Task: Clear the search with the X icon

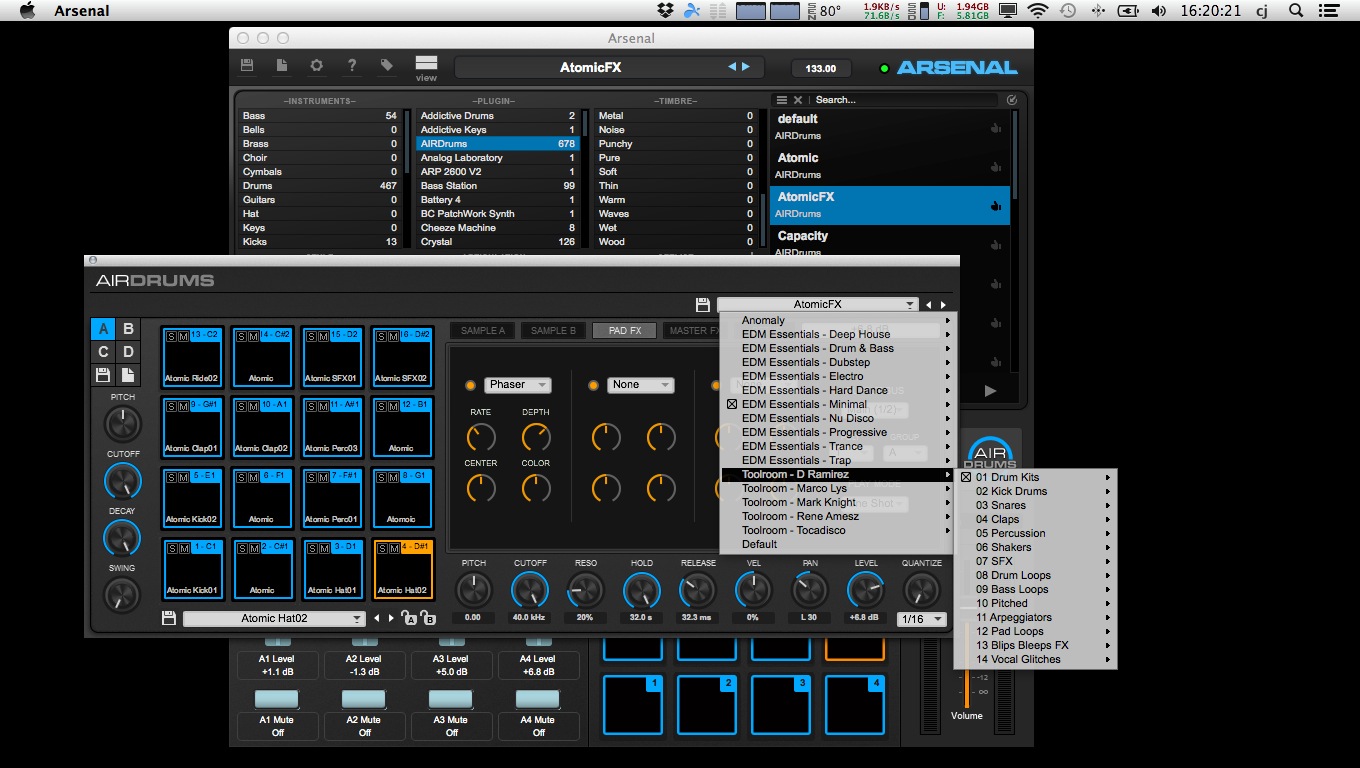Action: click(798, 100)
